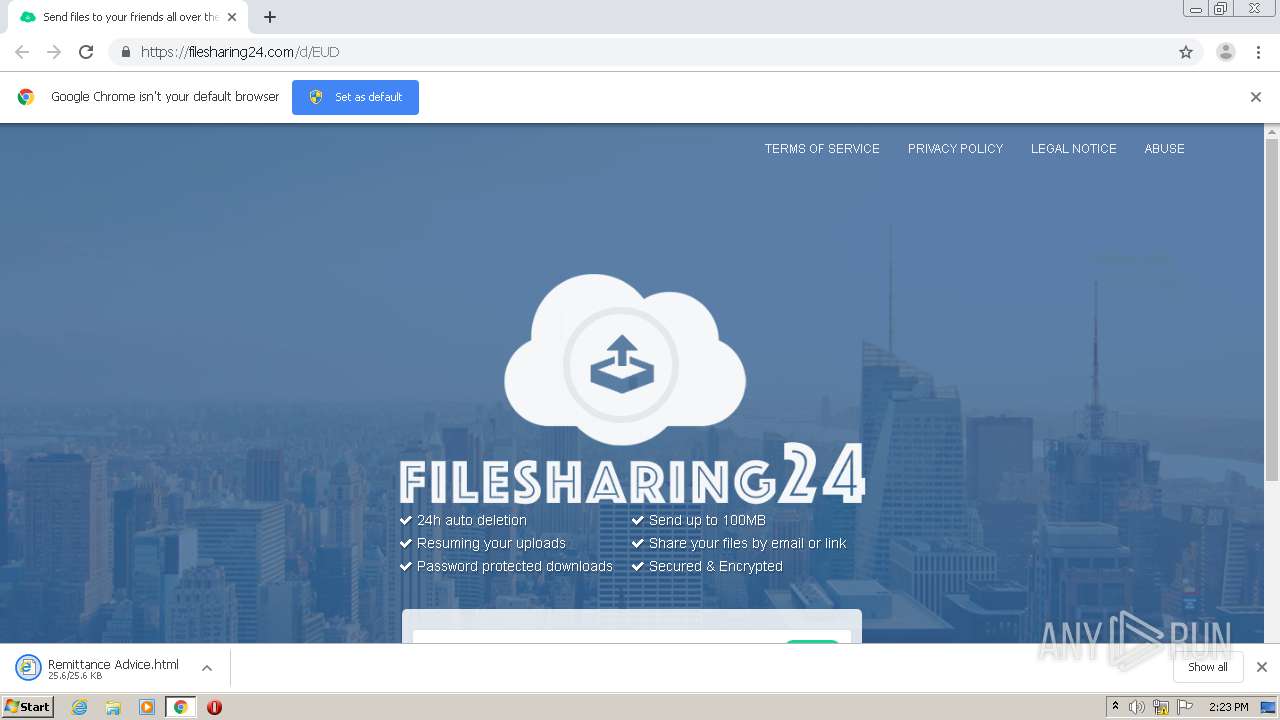Open a new tab with the plus button
This screenshot has height=720, width=1280.
tap(270, 17)
